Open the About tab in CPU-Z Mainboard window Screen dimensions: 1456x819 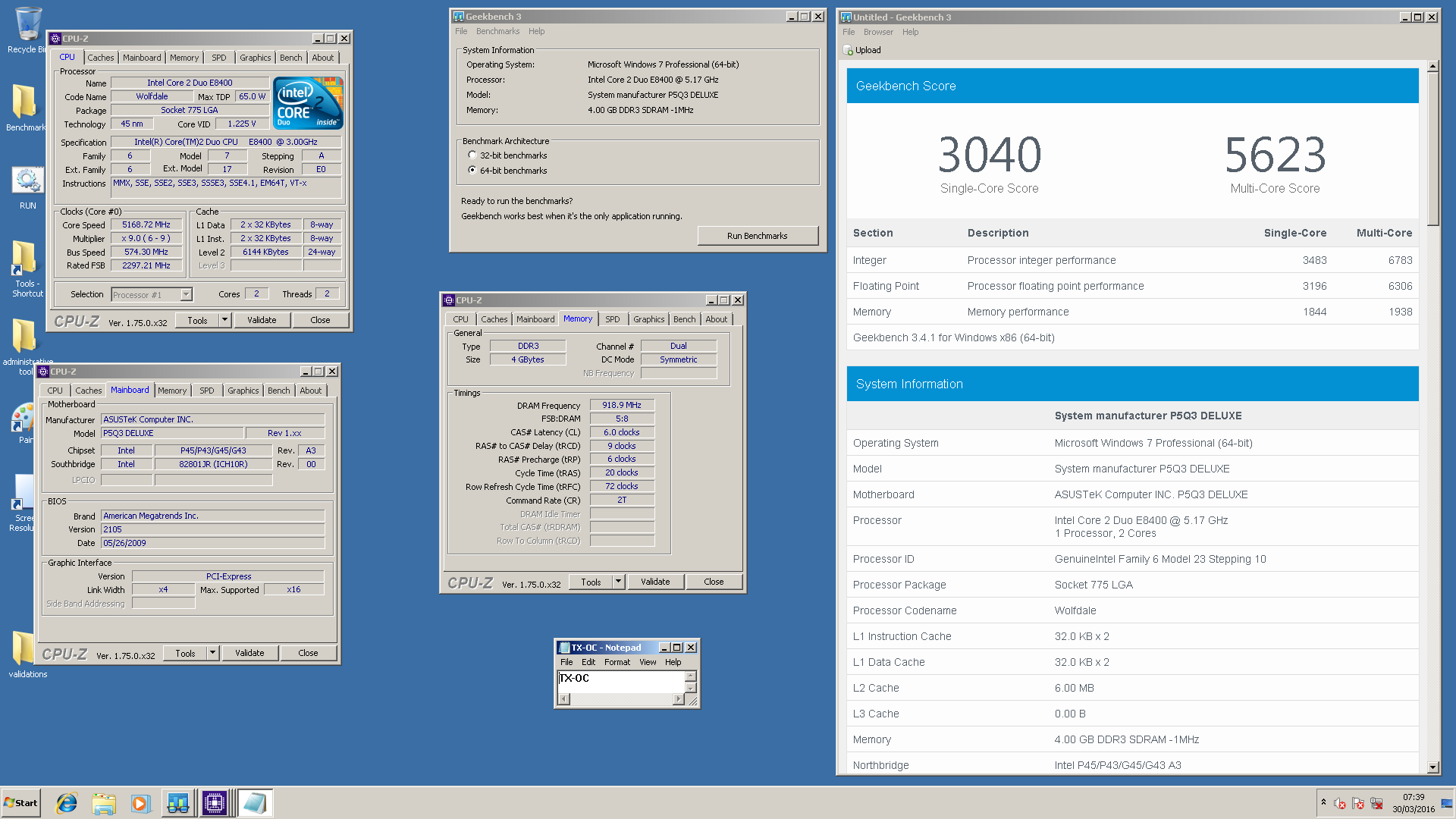click(x=311, y=391)
